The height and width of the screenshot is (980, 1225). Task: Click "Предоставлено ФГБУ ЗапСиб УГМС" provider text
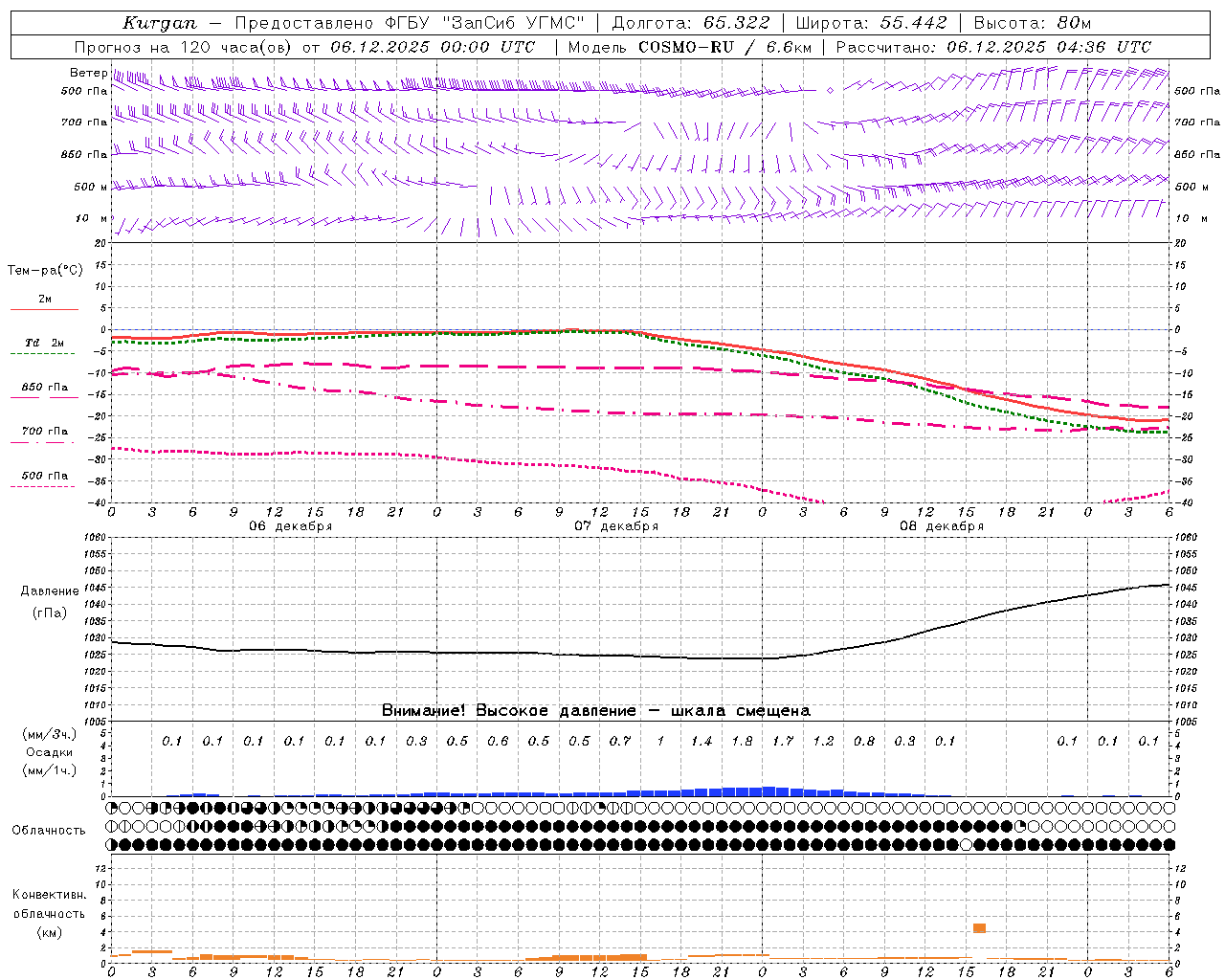coord(410,23)
